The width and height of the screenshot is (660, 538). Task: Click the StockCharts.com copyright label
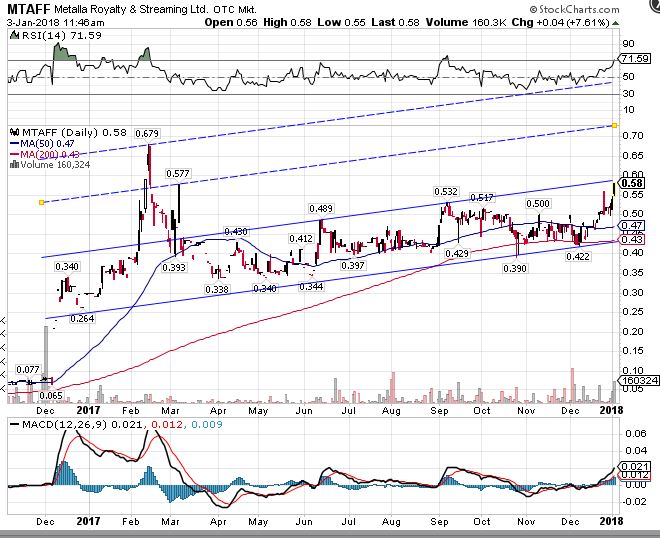574,9
